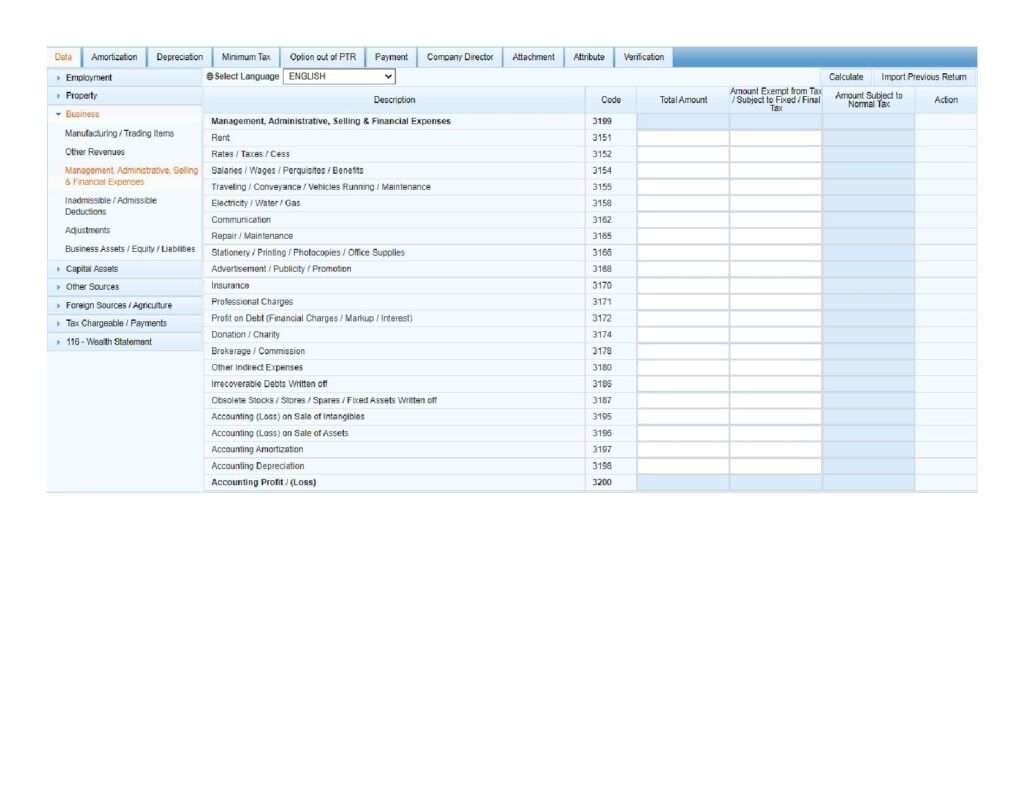Open the Amortization tab
The height and width of the screenshot is (791, 1024).
pos(114,57)
